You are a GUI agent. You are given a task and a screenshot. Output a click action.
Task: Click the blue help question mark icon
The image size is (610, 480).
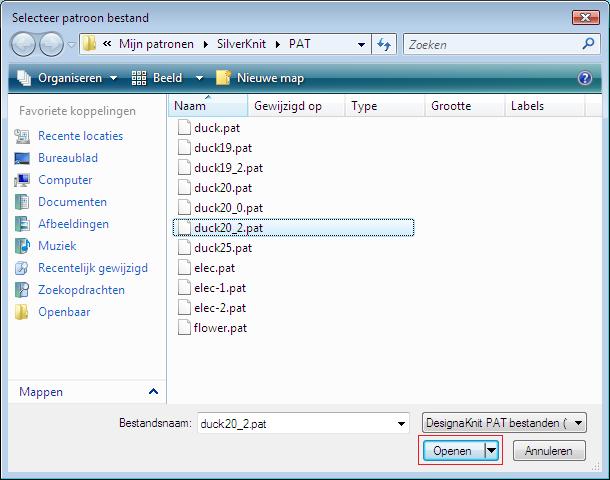point(585,78)
